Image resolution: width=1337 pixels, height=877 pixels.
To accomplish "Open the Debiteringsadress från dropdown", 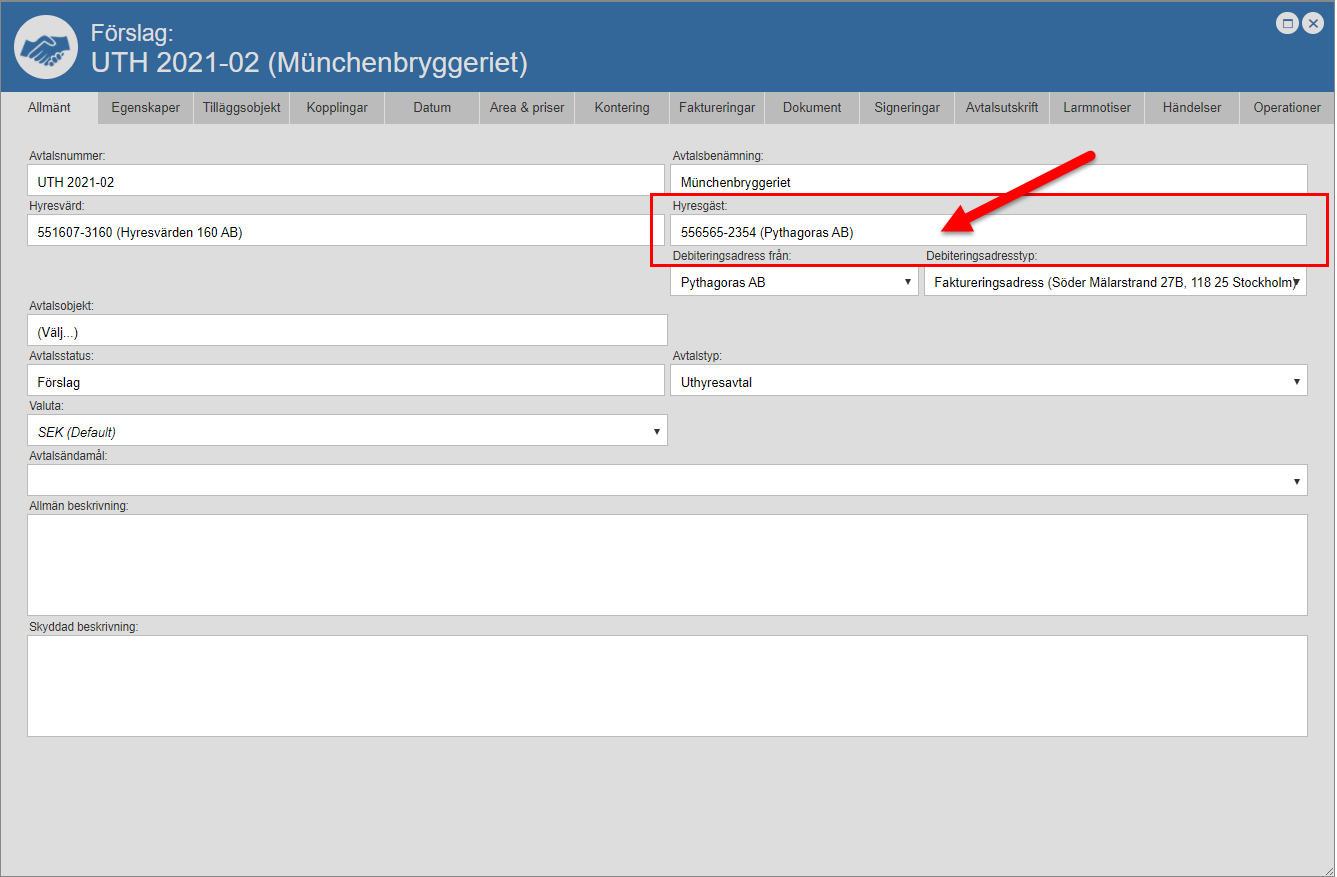I will click(794, 283).
